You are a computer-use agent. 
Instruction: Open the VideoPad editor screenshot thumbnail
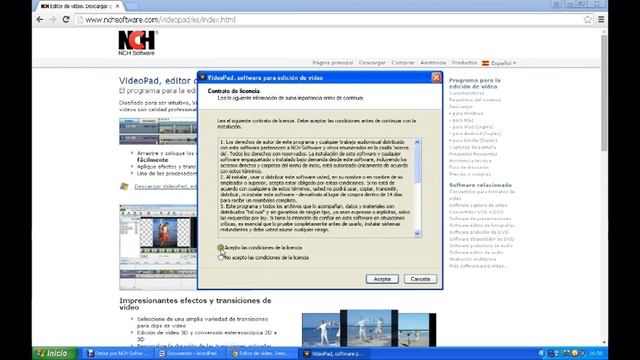158,247
